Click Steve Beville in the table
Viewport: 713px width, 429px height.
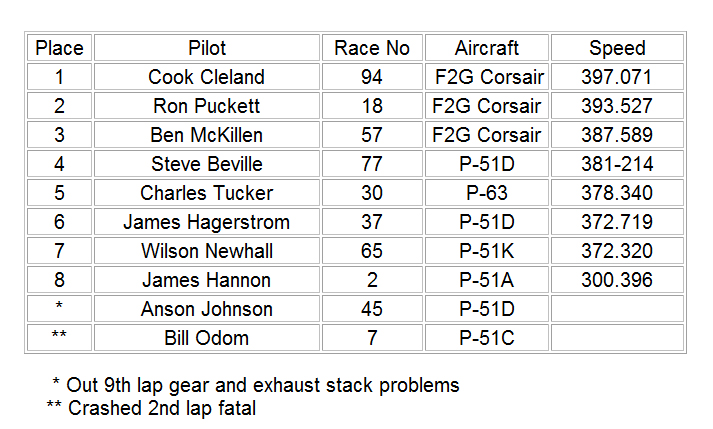[207, 164]
